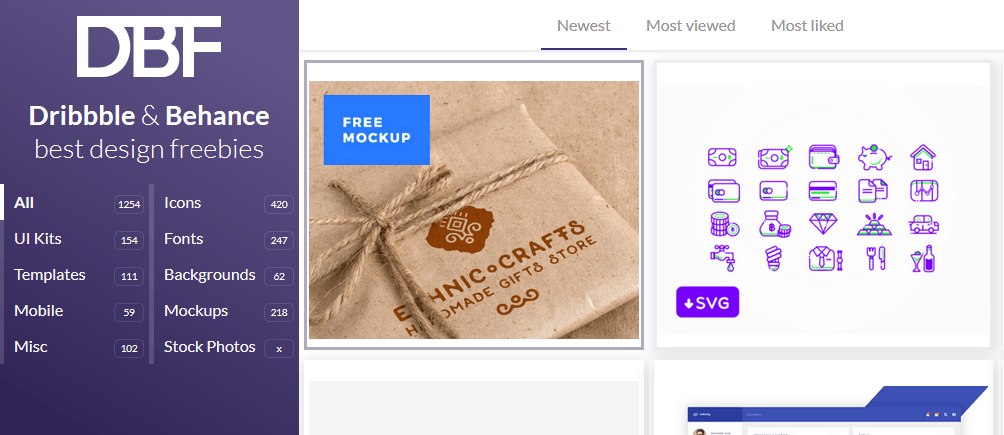This screenshot has height=435, width=1004.
Task: Switch to the Most viewed tab
Action: 690,26
